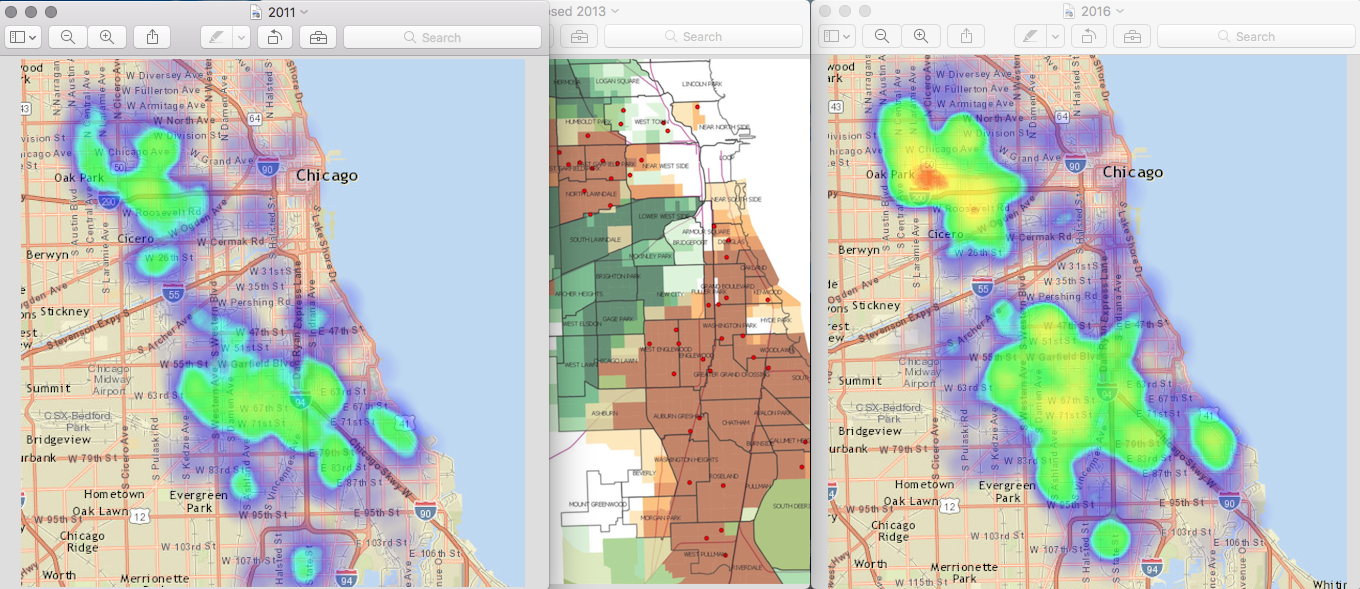Focus the Search field in 2013 window
This screenshot has width=1360, height=589.
(x=703, y=36)
